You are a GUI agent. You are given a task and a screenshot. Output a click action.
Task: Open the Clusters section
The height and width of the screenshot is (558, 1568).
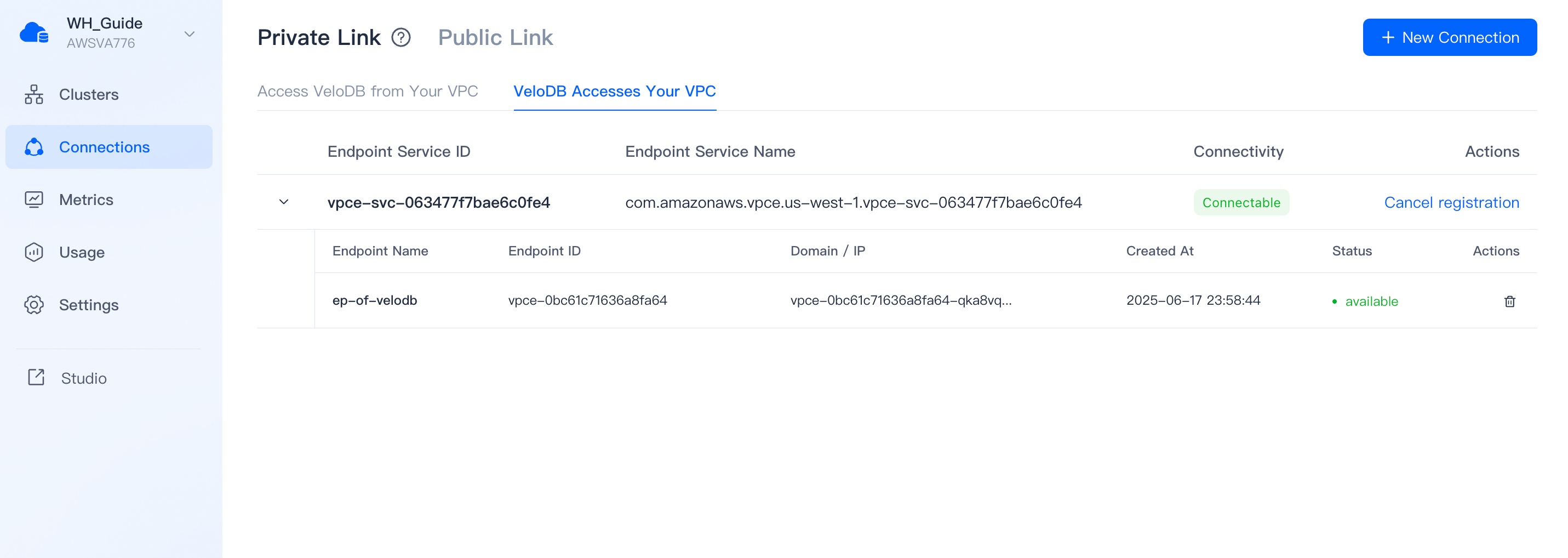click(88, 94)
